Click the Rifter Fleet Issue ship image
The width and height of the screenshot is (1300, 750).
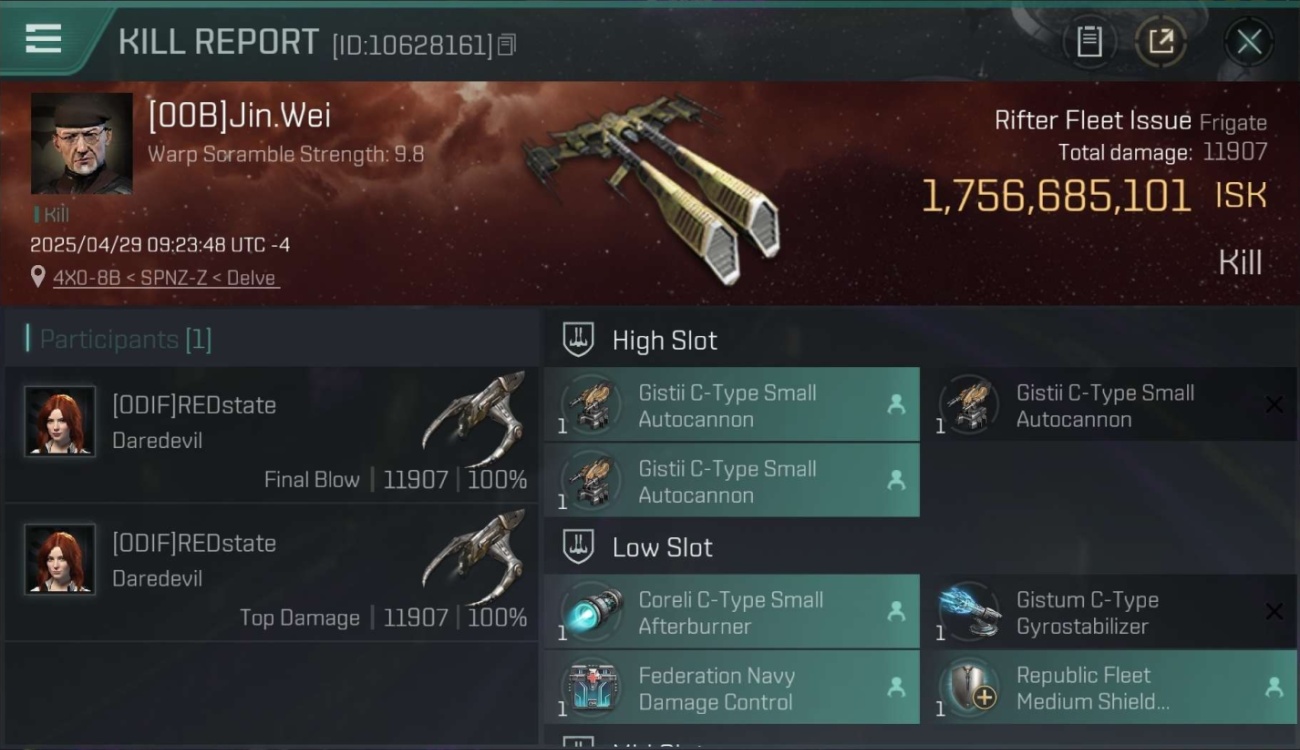(x=655, y=190)
